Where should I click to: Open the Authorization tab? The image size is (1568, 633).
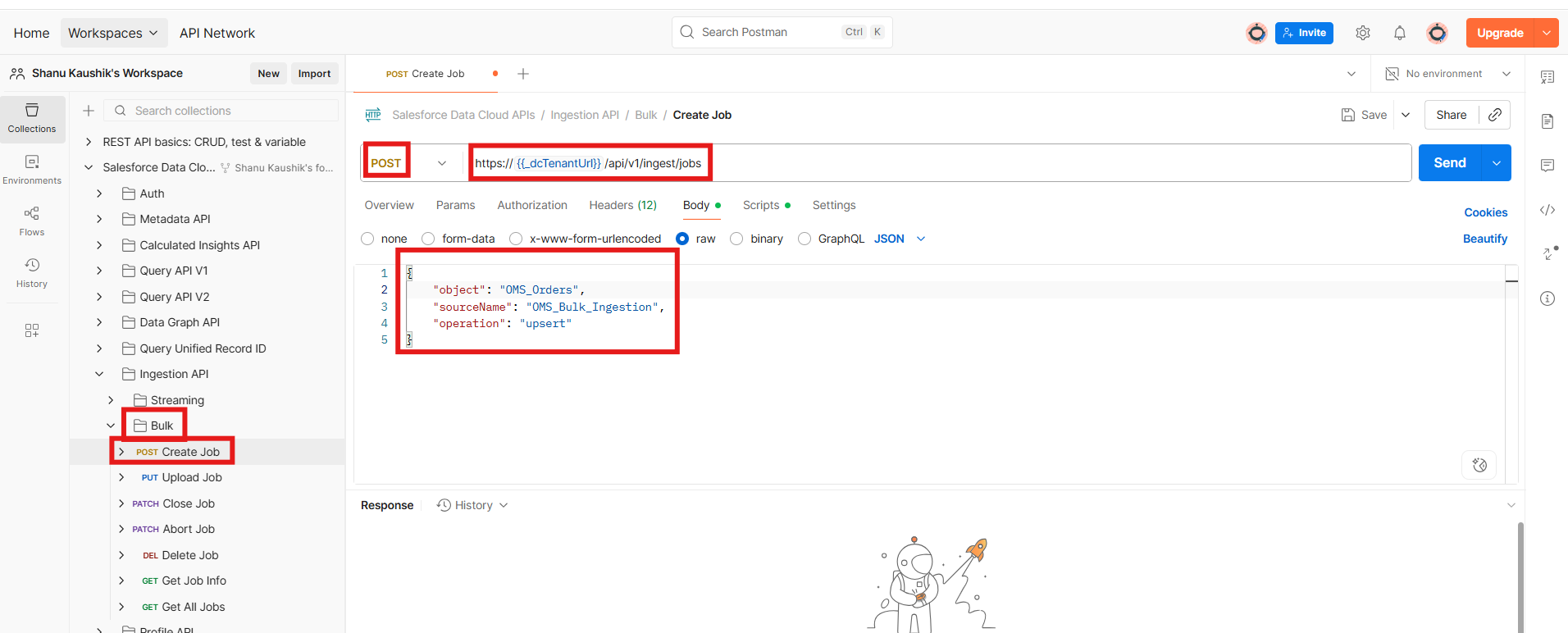pyautogui.click(x=531, y=205)
